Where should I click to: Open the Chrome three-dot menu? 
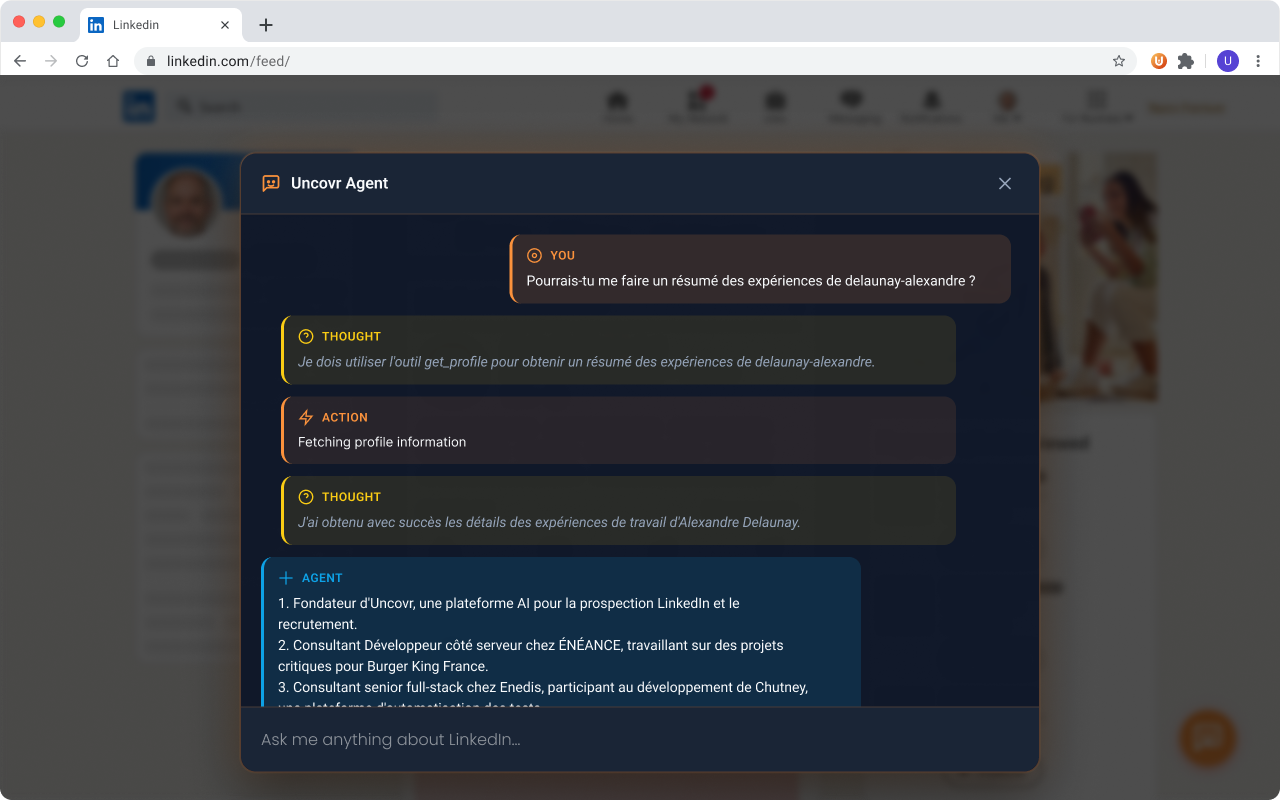click(1258, 61)
